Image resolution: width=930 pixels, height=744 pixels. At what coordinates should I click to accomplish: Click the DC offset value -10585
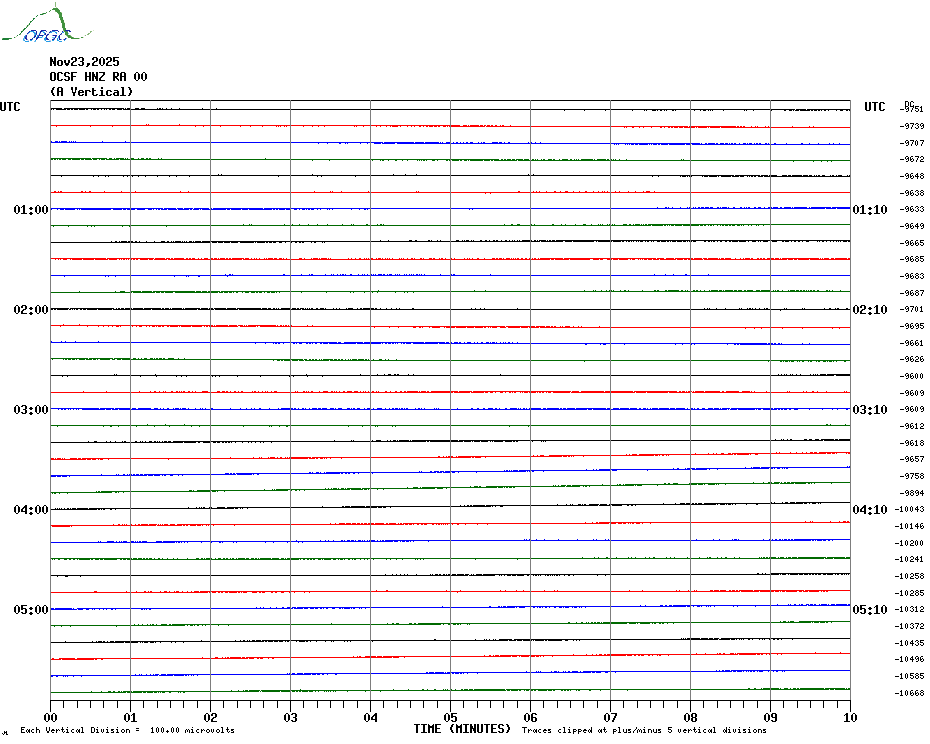coord(910,676)
